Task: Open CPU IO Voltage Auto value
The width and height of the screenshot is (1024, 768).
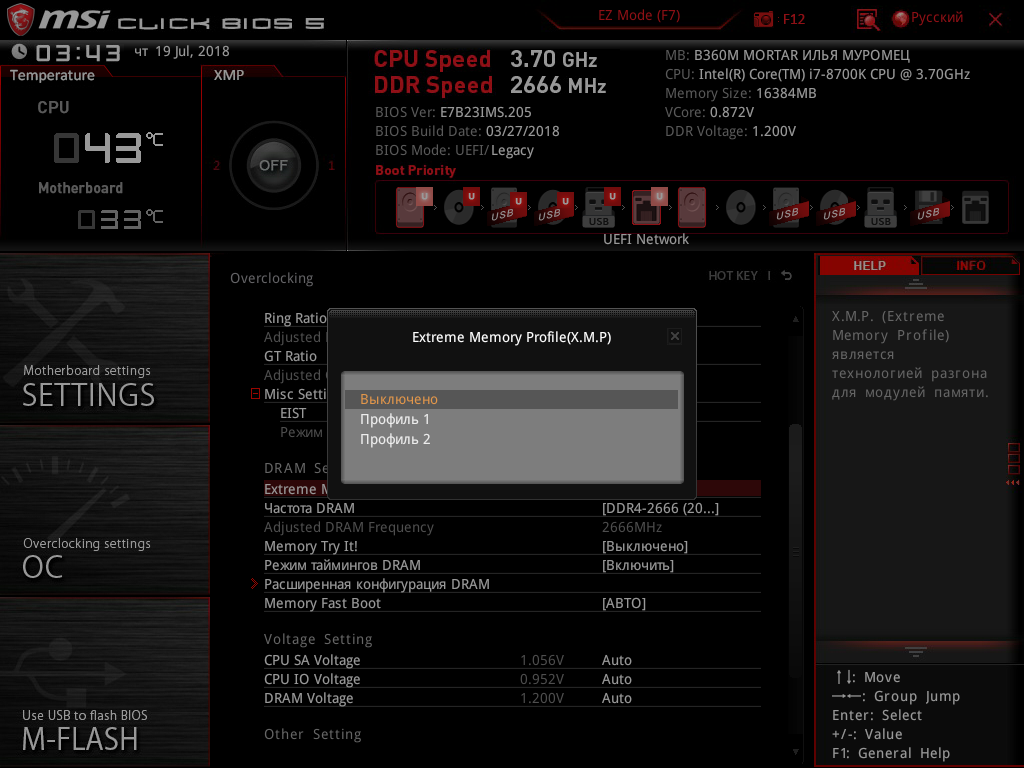Action: click(x=616, y=679)
